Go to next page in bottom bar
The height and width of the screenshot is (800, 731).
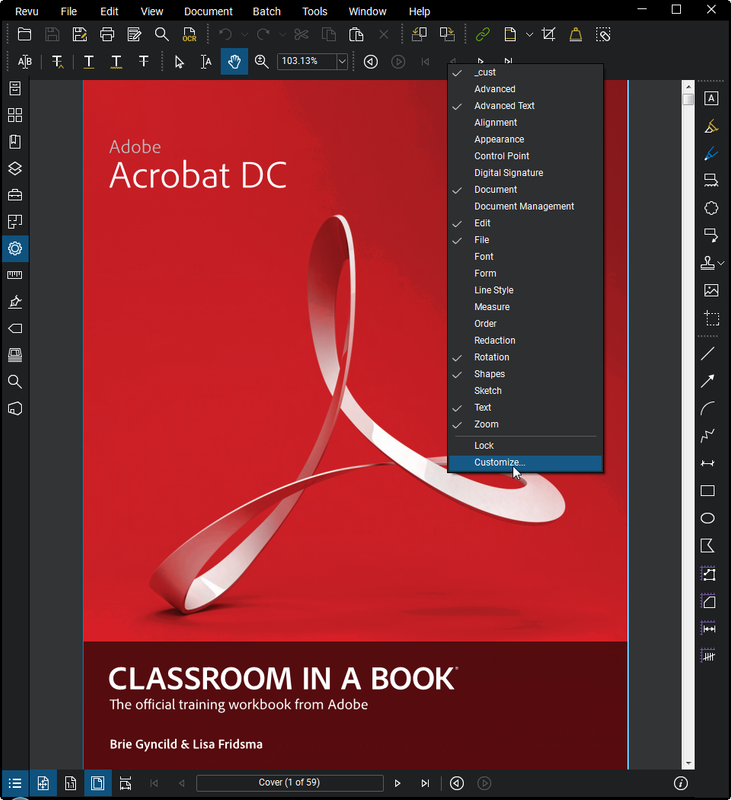point(397,783)
